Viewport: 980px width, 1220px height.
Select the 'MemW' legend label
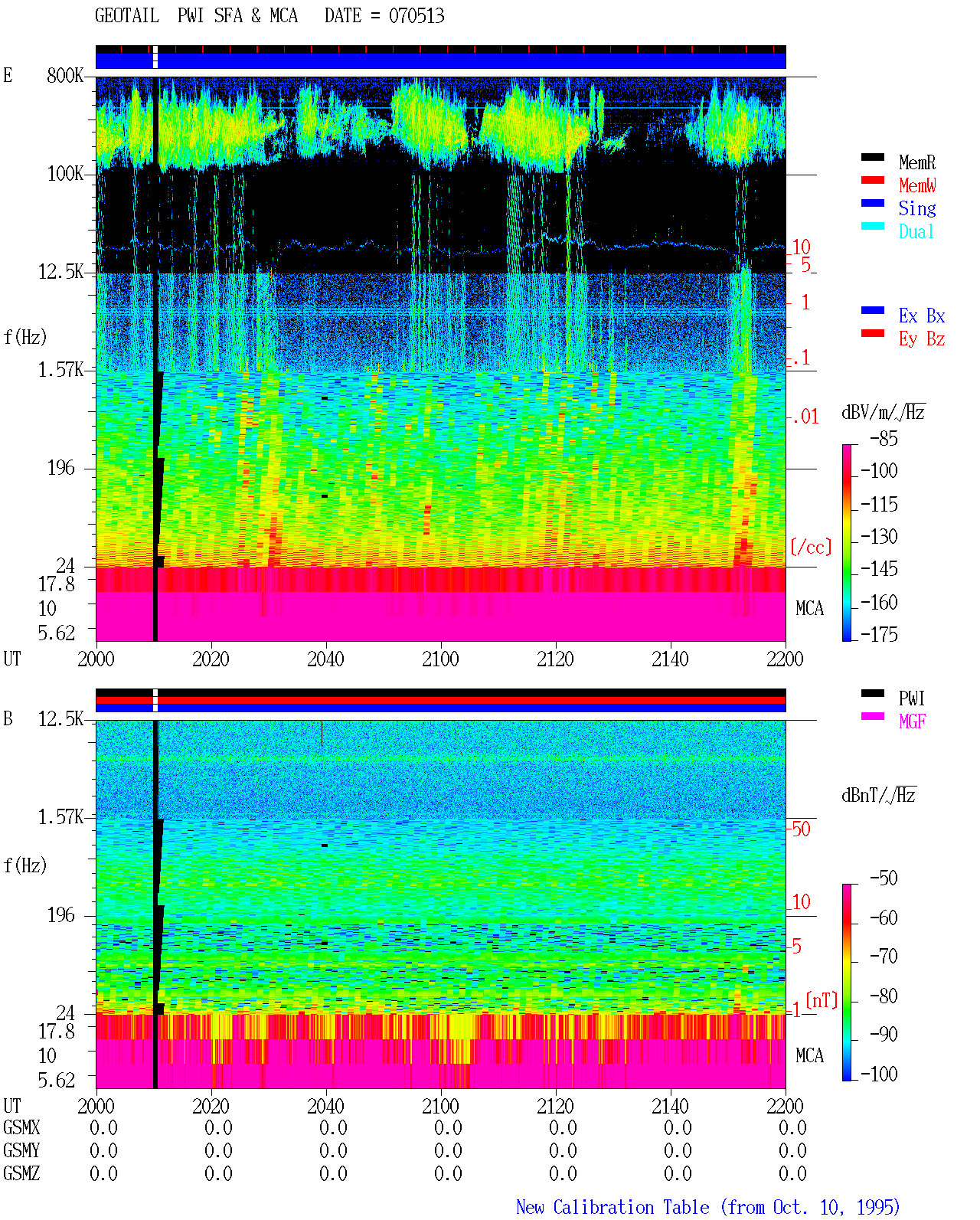click(x=917, y=185)
